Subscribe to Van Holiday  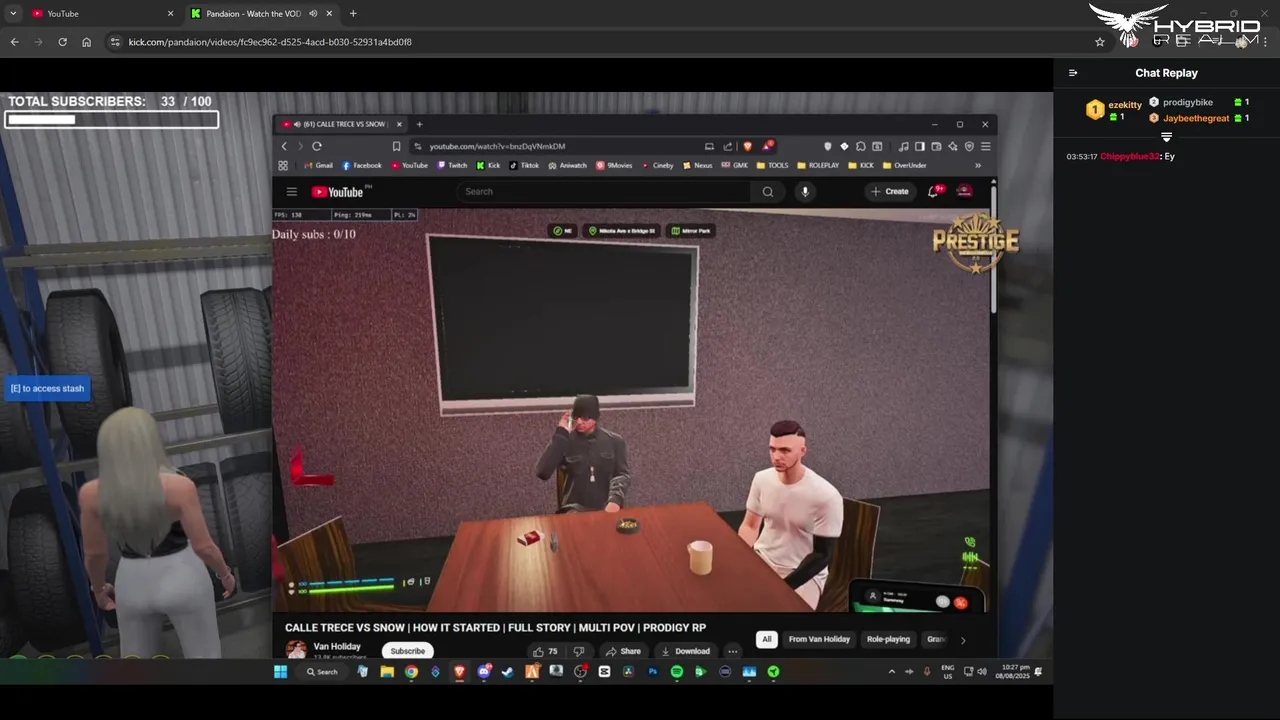coord(407,651)
